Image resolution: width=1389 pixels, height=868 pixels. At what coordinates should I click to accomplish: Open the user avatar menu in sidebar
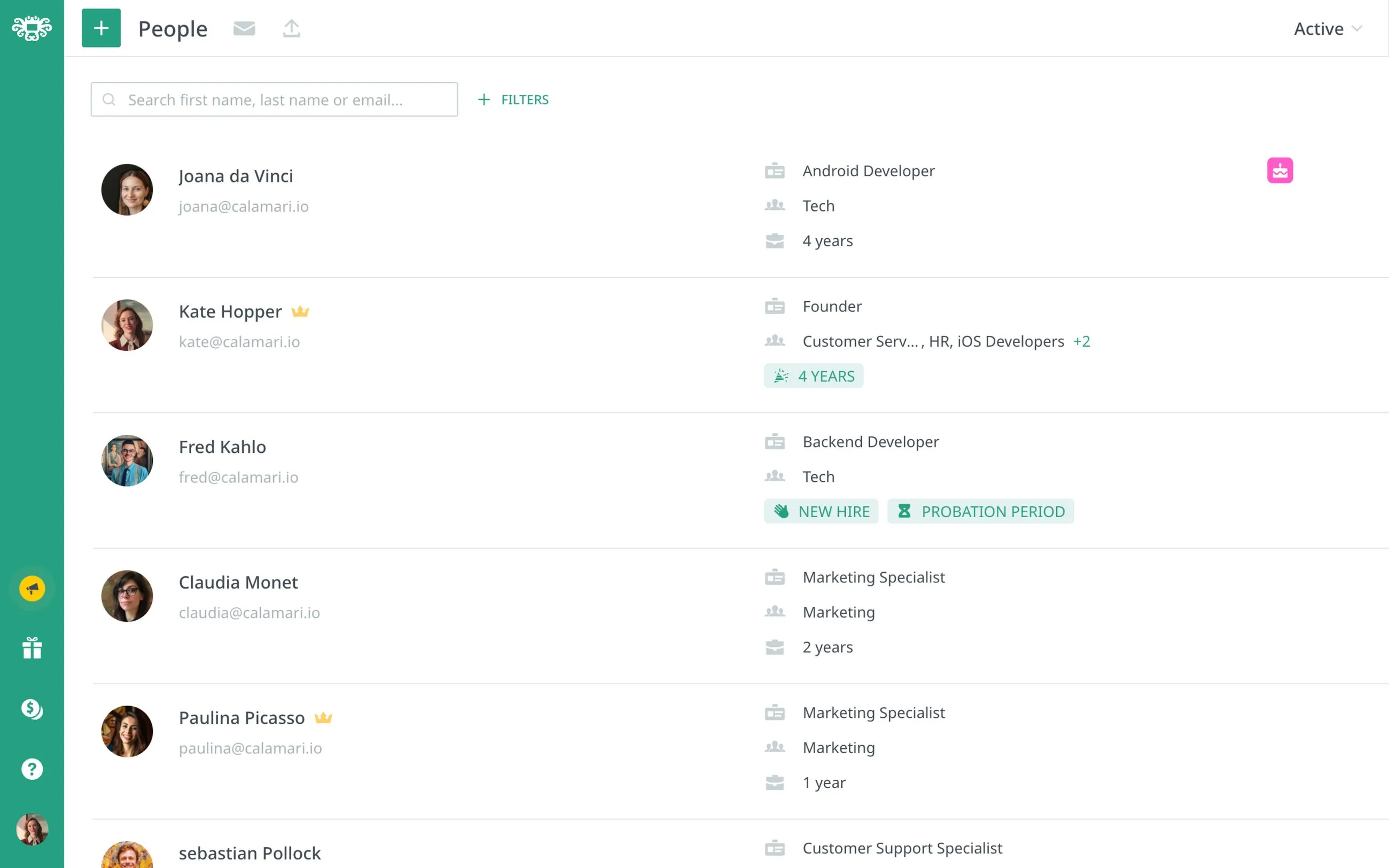(32, 829)
